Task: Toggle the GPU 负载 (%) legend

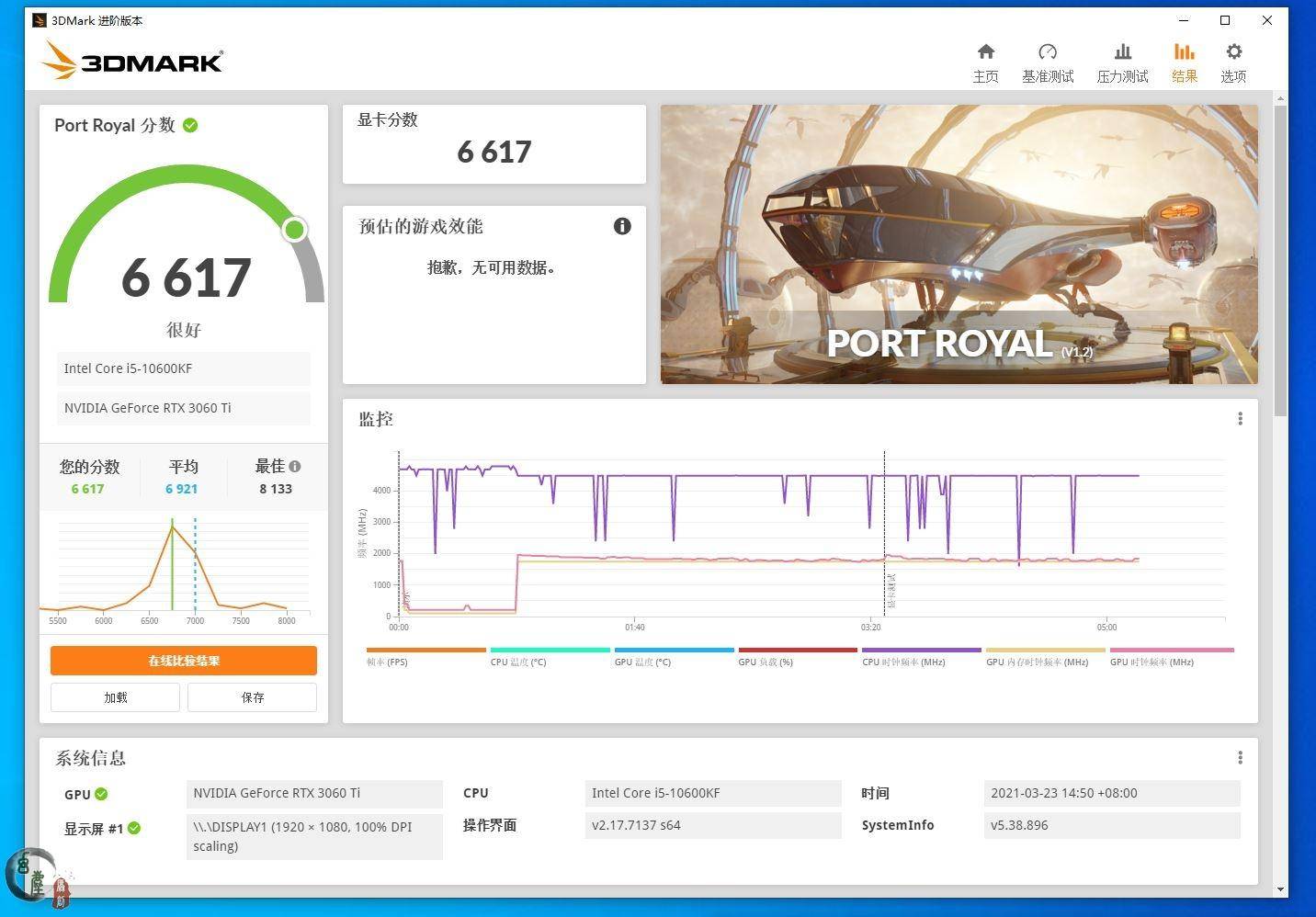Action: [x=798, y=657]
